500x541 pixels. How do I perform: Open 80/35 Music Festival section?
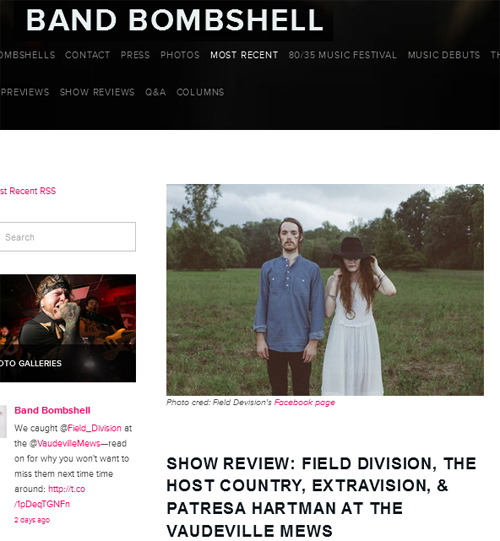(x=342, y=55)
